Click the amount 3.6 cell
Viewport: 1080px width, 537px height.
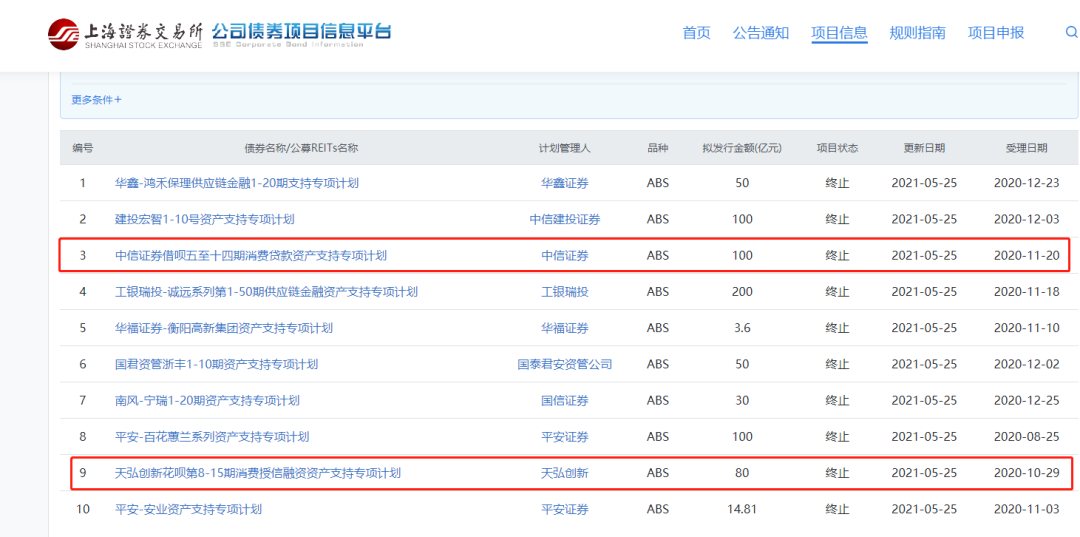tap(742, 328)
